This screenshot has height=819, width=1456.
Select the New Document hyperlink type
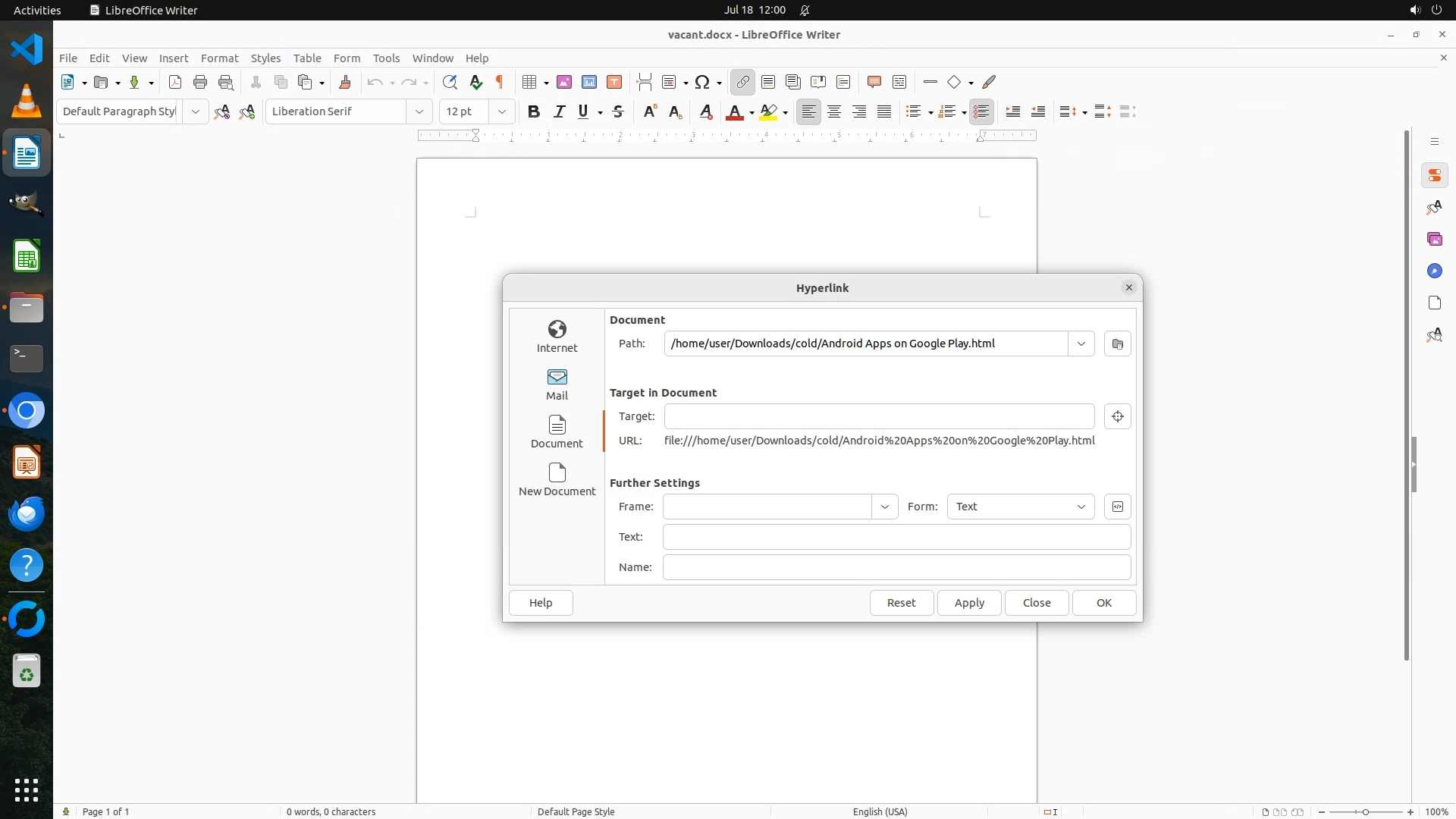[x=557, y=479]
